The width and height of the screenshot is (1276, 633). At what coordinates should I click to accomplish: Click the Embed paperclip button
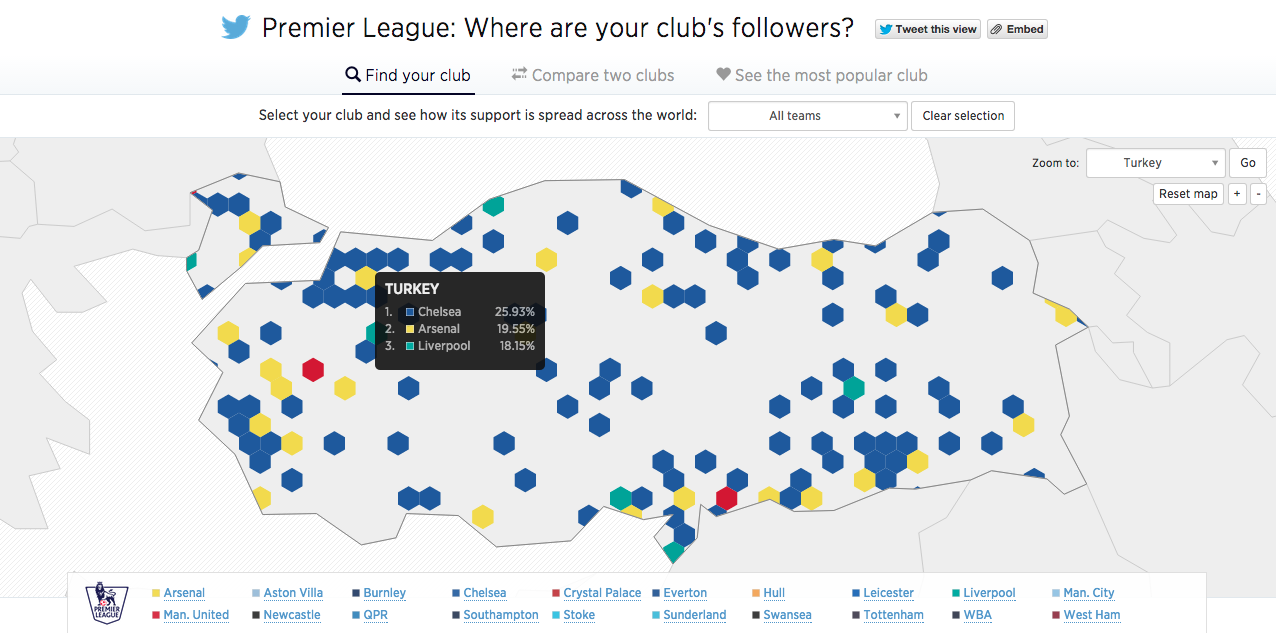[x=1017, y=29]
